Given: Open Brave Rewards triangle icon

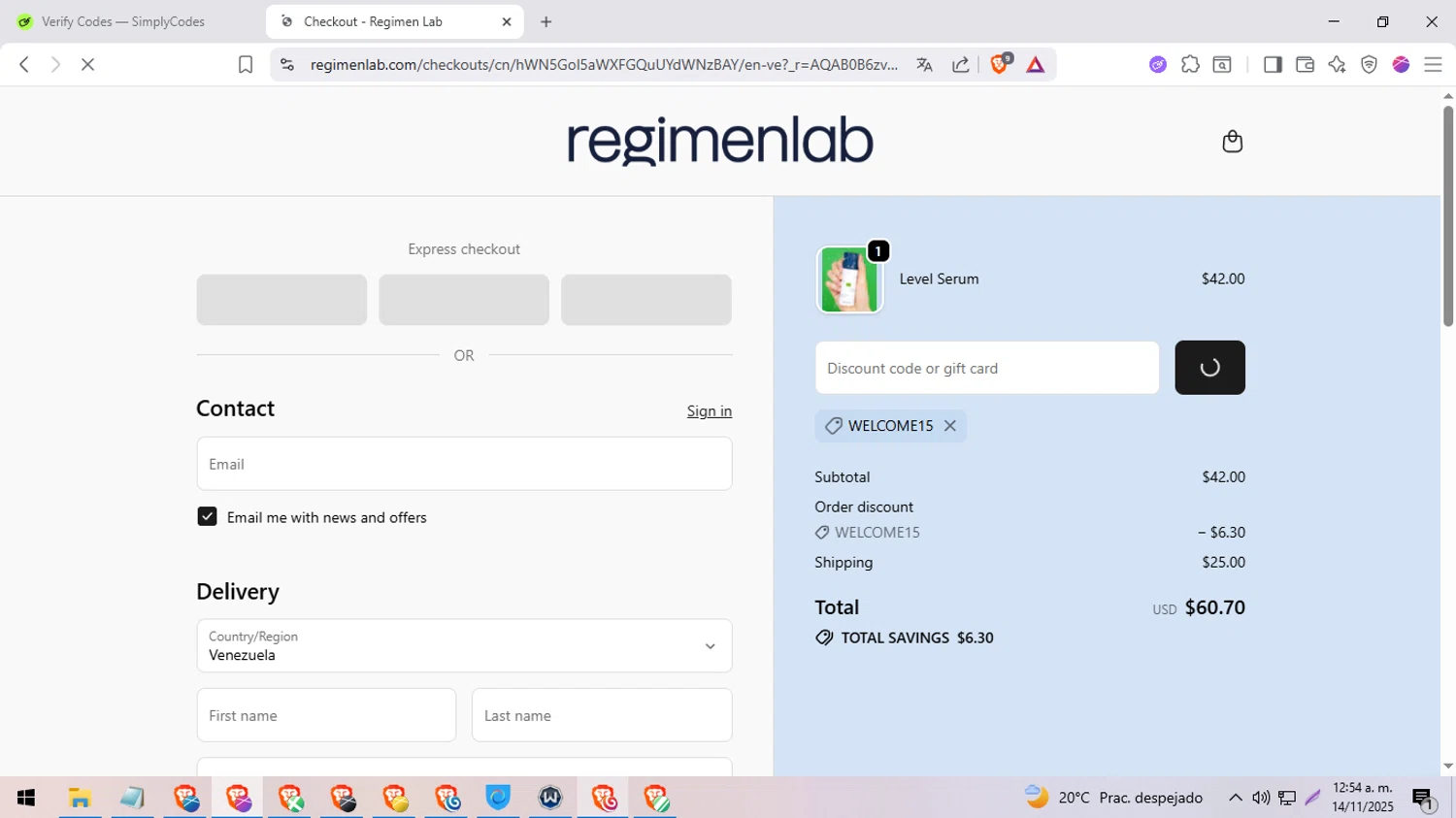Looking at the screenshot, I should coord(1035,64).
